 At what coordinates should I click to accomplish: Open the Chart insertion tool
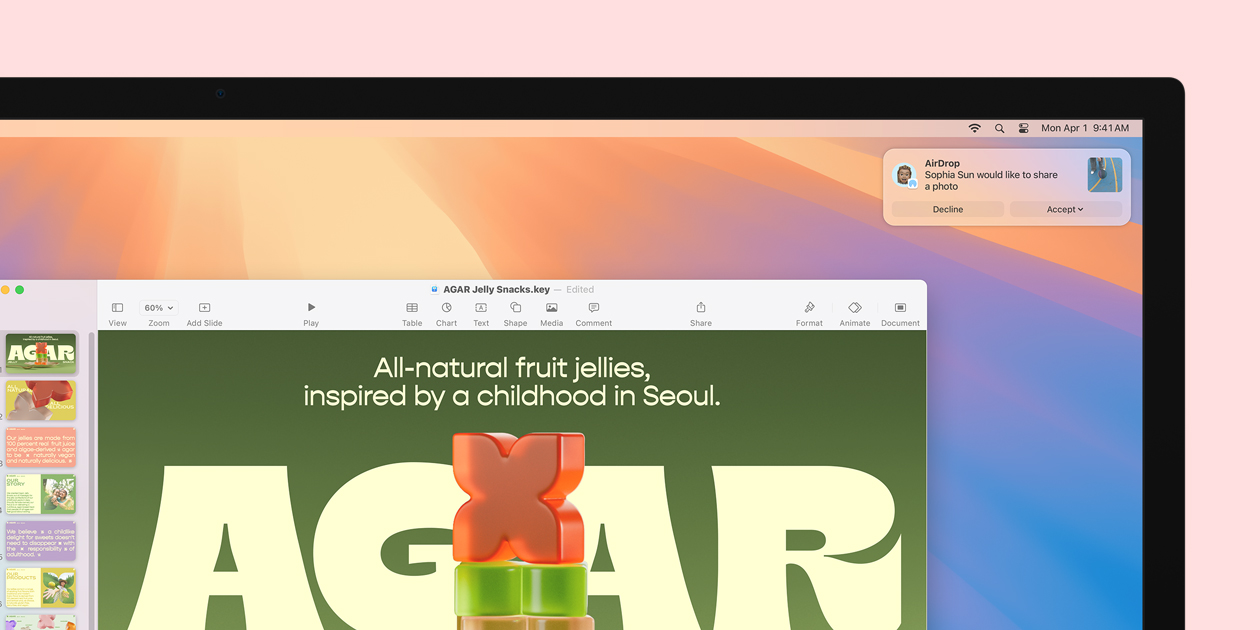446,312
